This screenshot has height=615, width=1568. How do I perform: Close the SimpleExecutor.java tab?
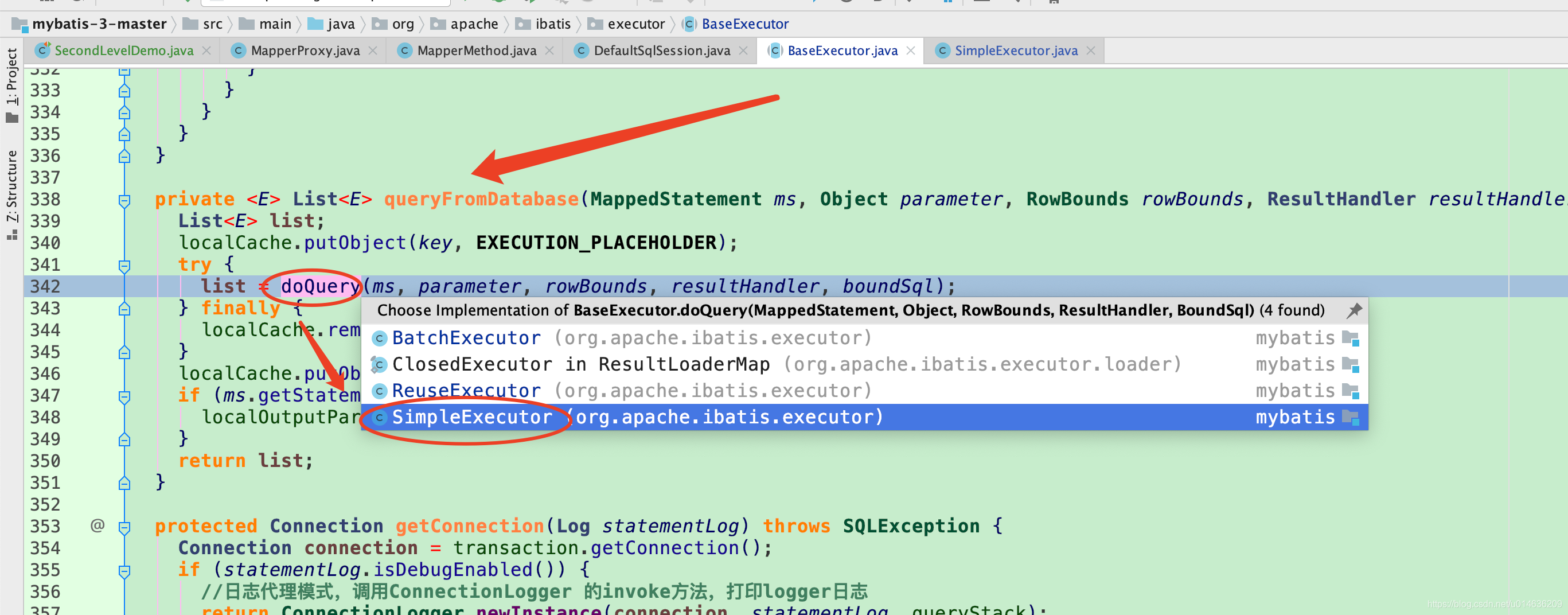tap(1091, 50)
